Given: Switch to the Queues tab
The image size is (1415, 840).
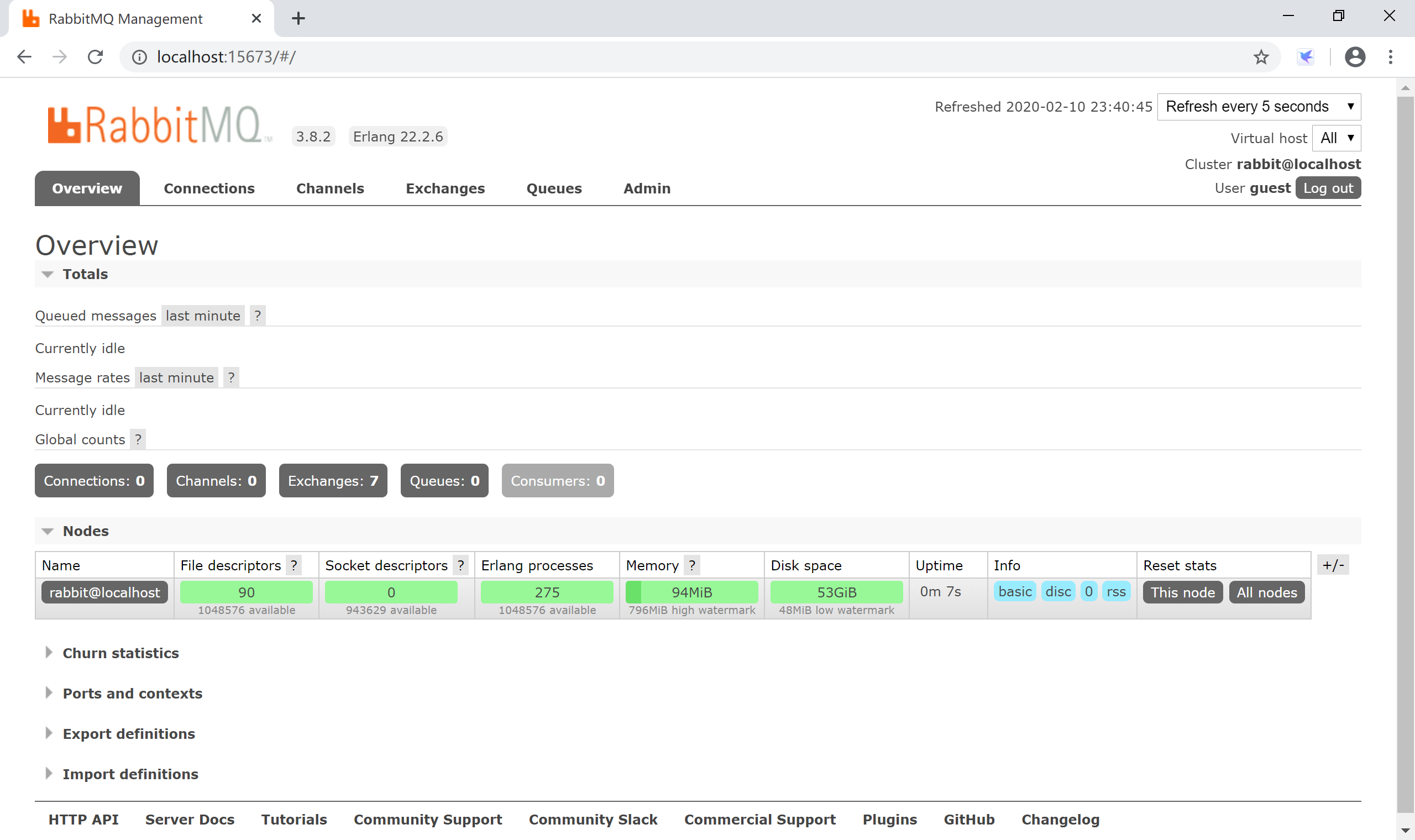Looking at the screenshot, I should coord(554,188).
